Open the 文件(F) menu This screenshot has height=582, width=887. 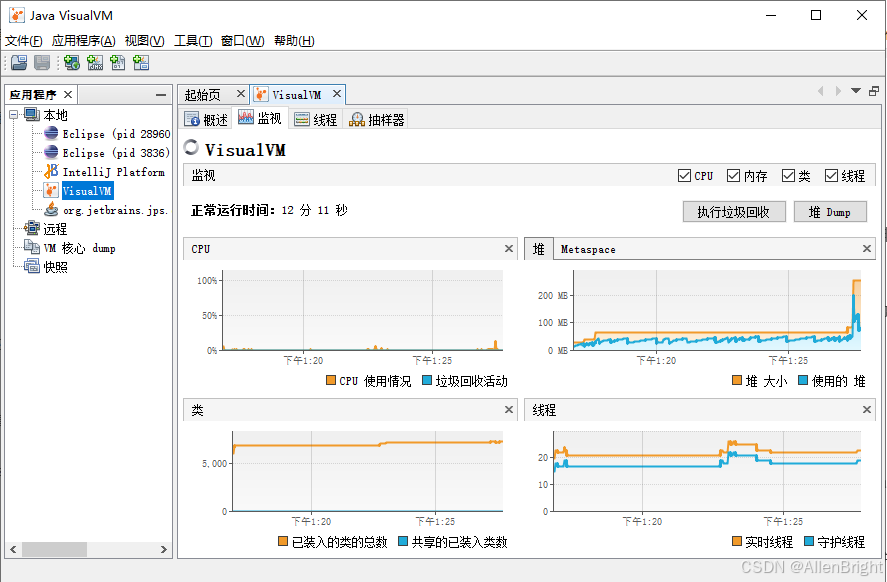click(24, 41)
